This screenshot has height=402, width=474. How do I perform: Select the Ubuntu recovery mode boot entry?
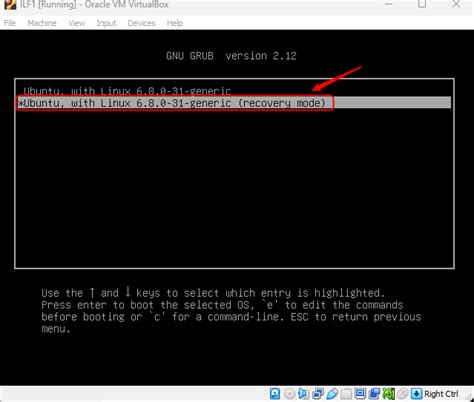point(234,103)
